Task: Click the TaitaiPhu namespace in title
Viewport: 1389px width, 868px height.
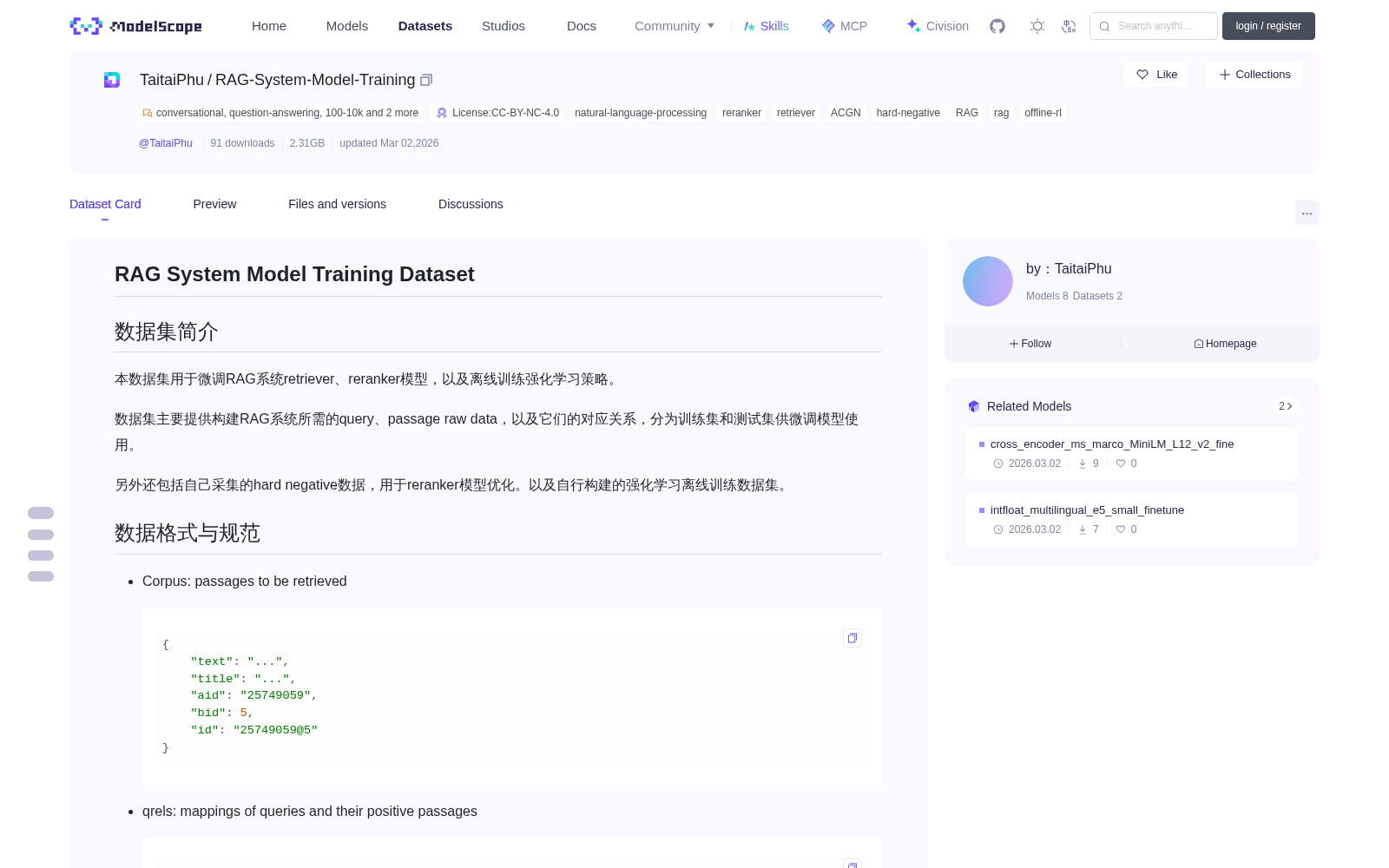Action: 172,80
